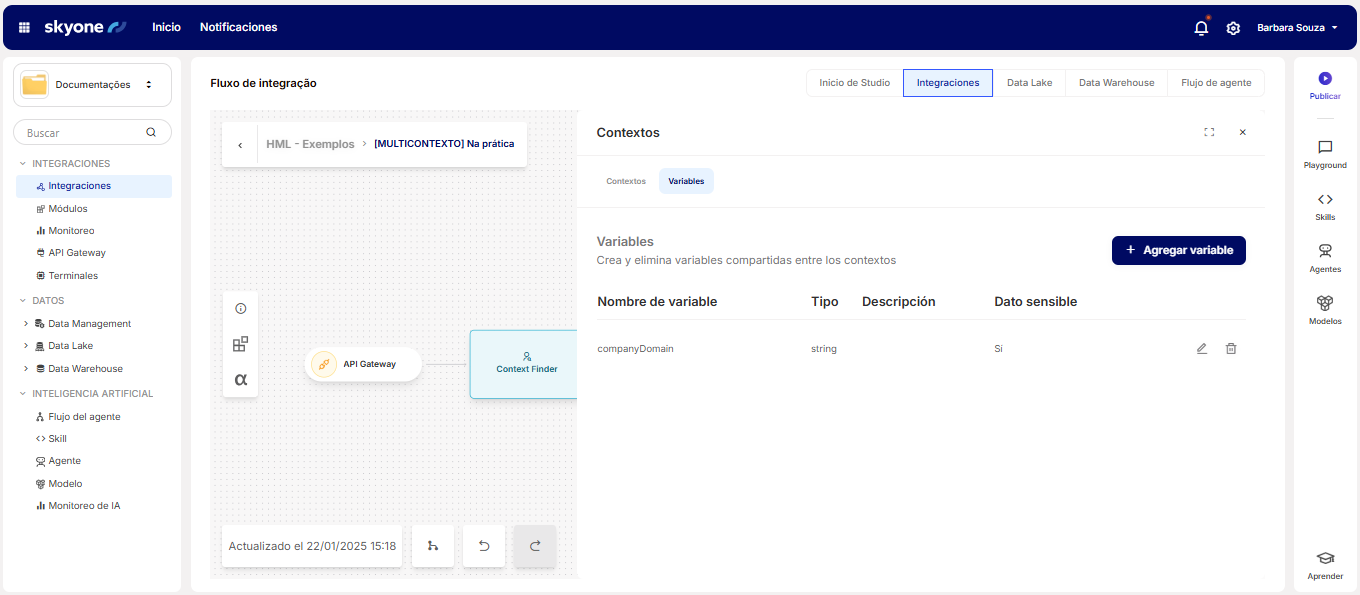1360x595 pixels.
Task: Click the Publicar button
Action: point(1325,85)
